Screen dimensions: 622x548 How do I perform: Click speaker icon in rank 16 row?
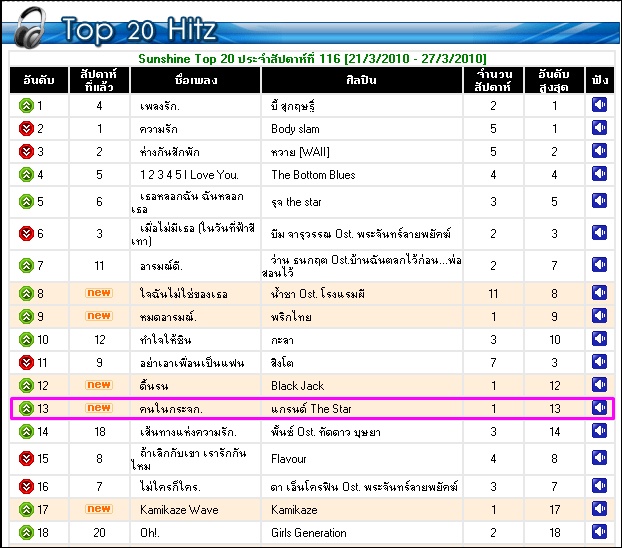click(599, 486)
